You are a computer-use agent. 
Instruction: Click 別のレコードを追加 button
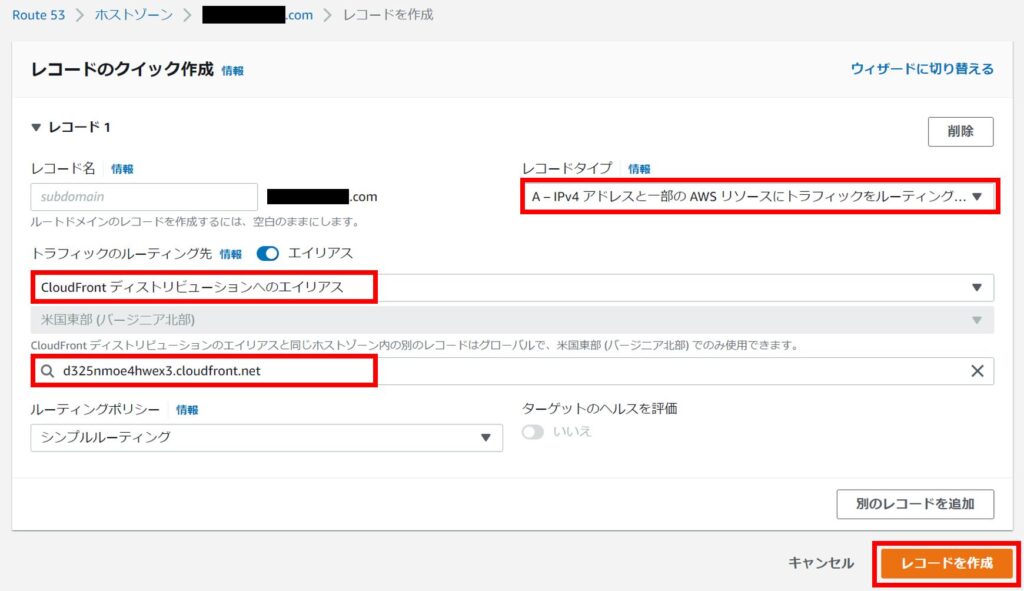[914, 504]
